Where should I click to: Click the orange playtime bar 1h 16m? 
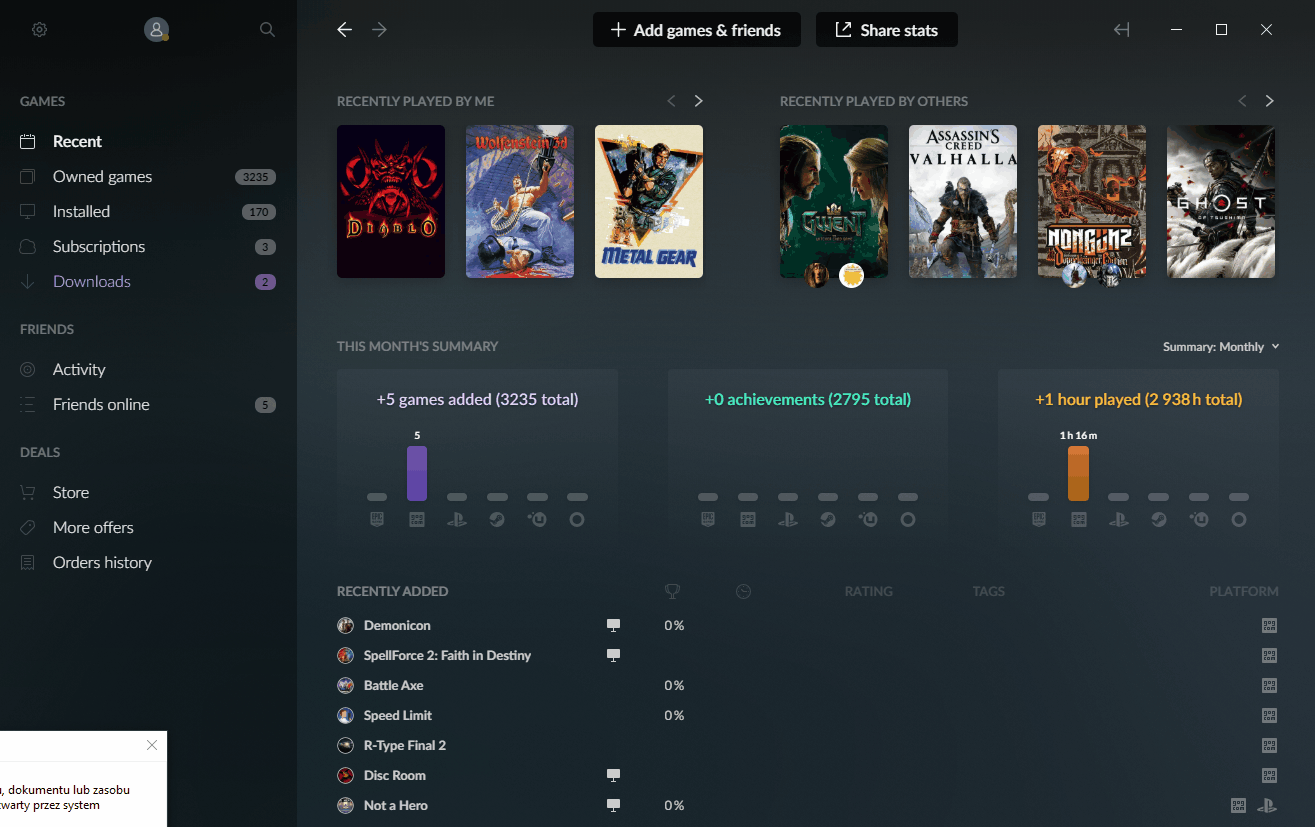point(1078,473)
